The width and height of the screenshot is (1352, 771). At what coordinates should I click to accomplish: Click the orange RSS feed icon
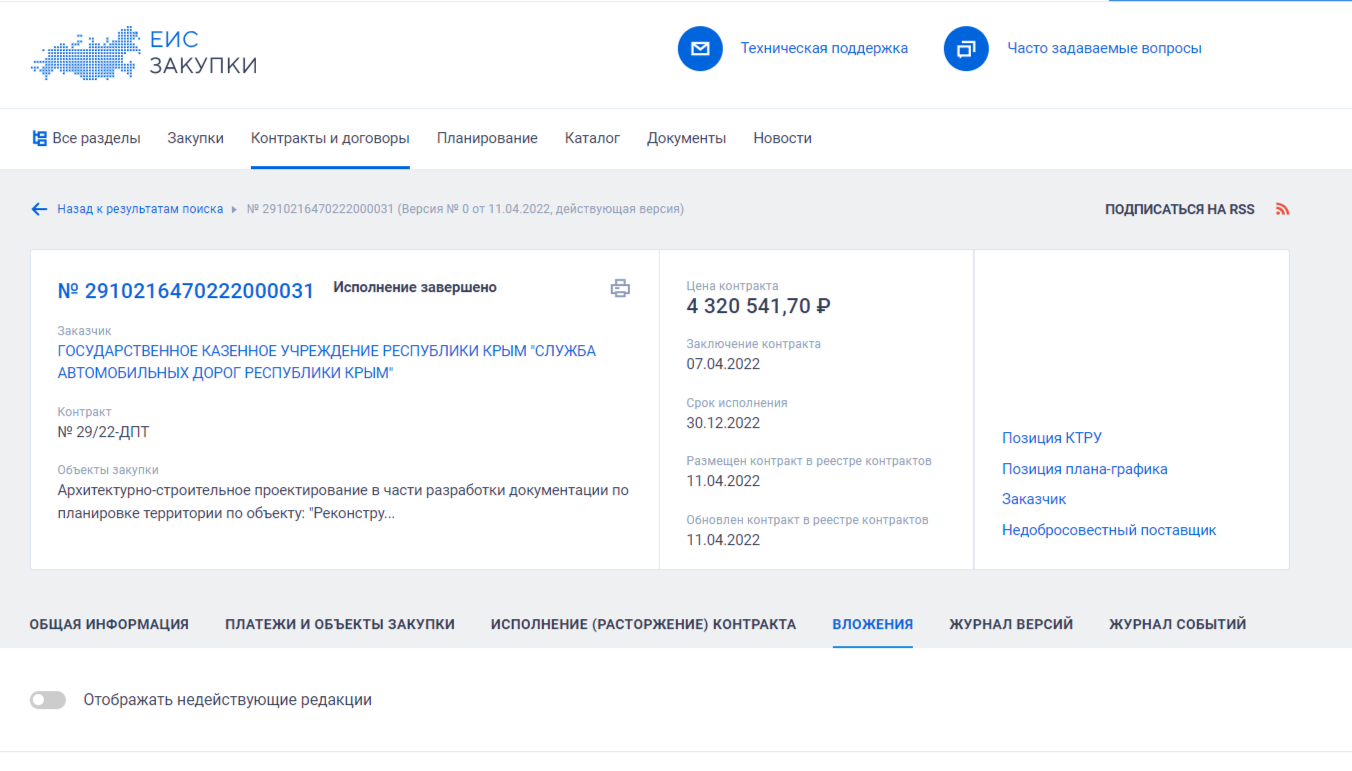pyautogui.click(x=1283, y=210)
